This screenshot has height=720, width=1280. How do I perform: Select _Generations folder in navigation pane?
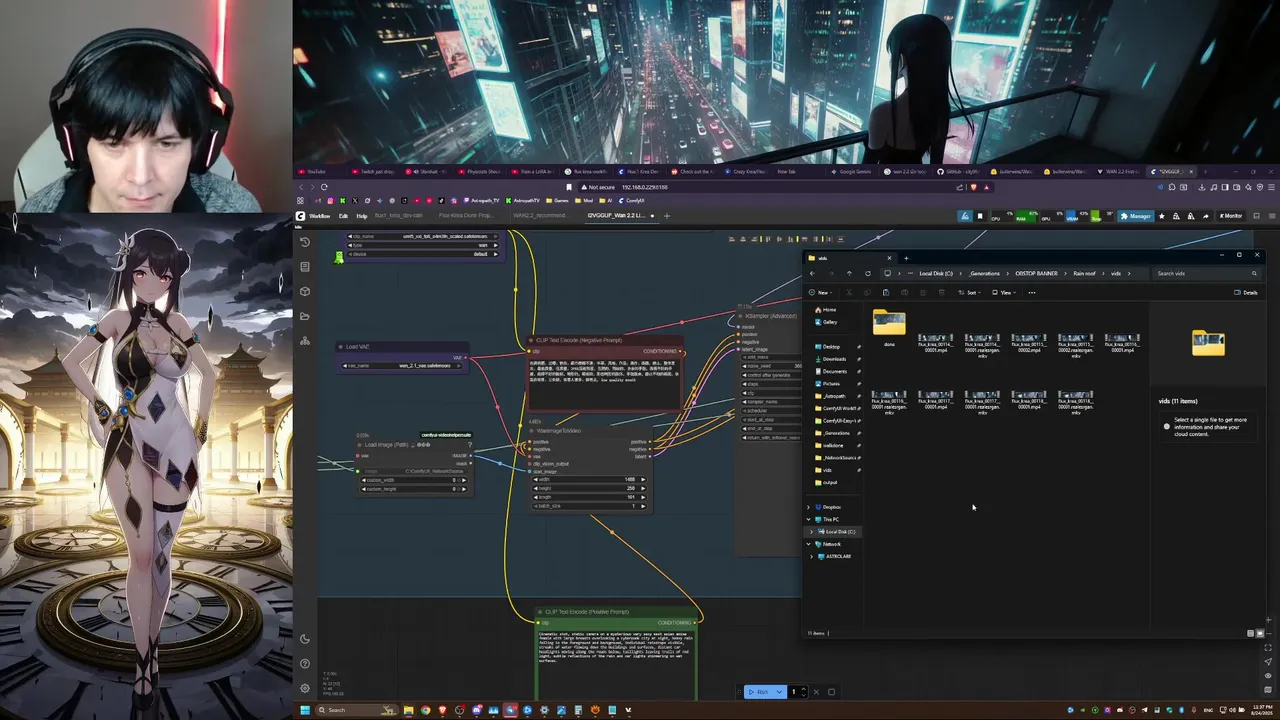point(836,433)
